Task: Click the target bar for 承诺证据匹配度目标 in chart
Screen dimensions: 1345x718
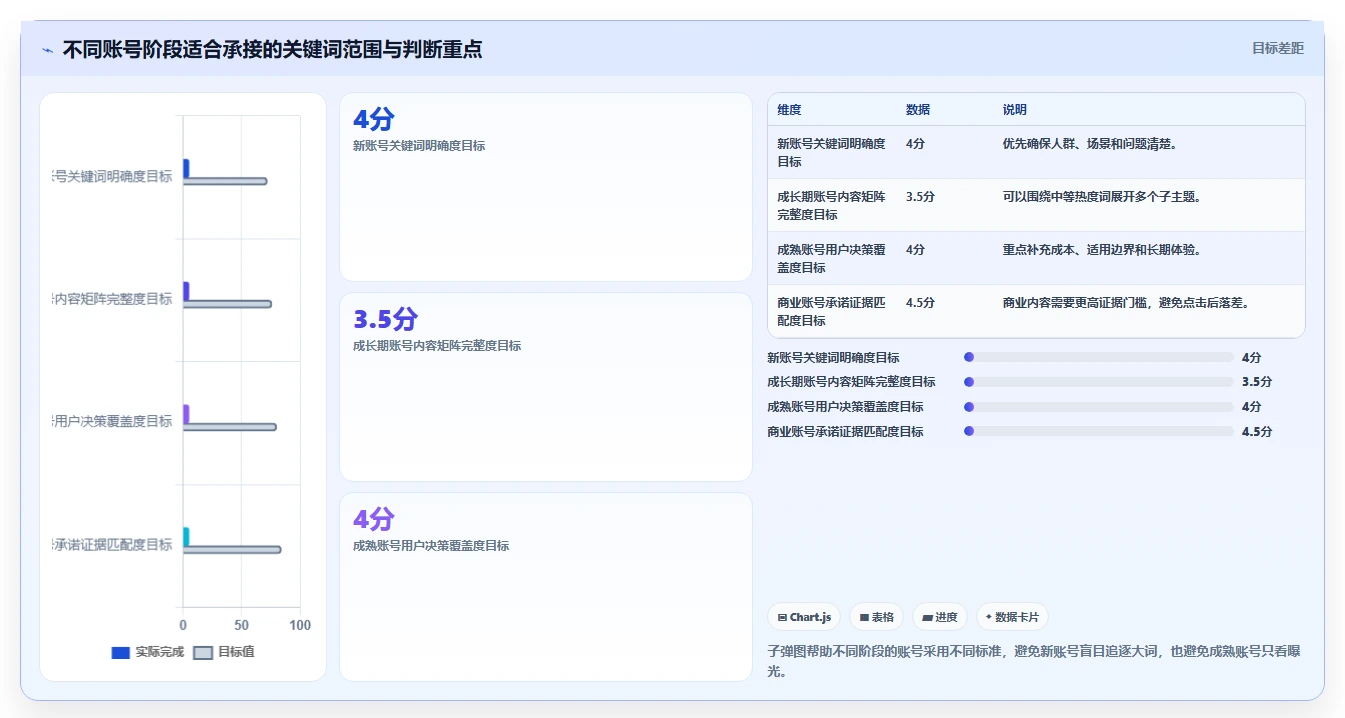Action: pos(232,549)
